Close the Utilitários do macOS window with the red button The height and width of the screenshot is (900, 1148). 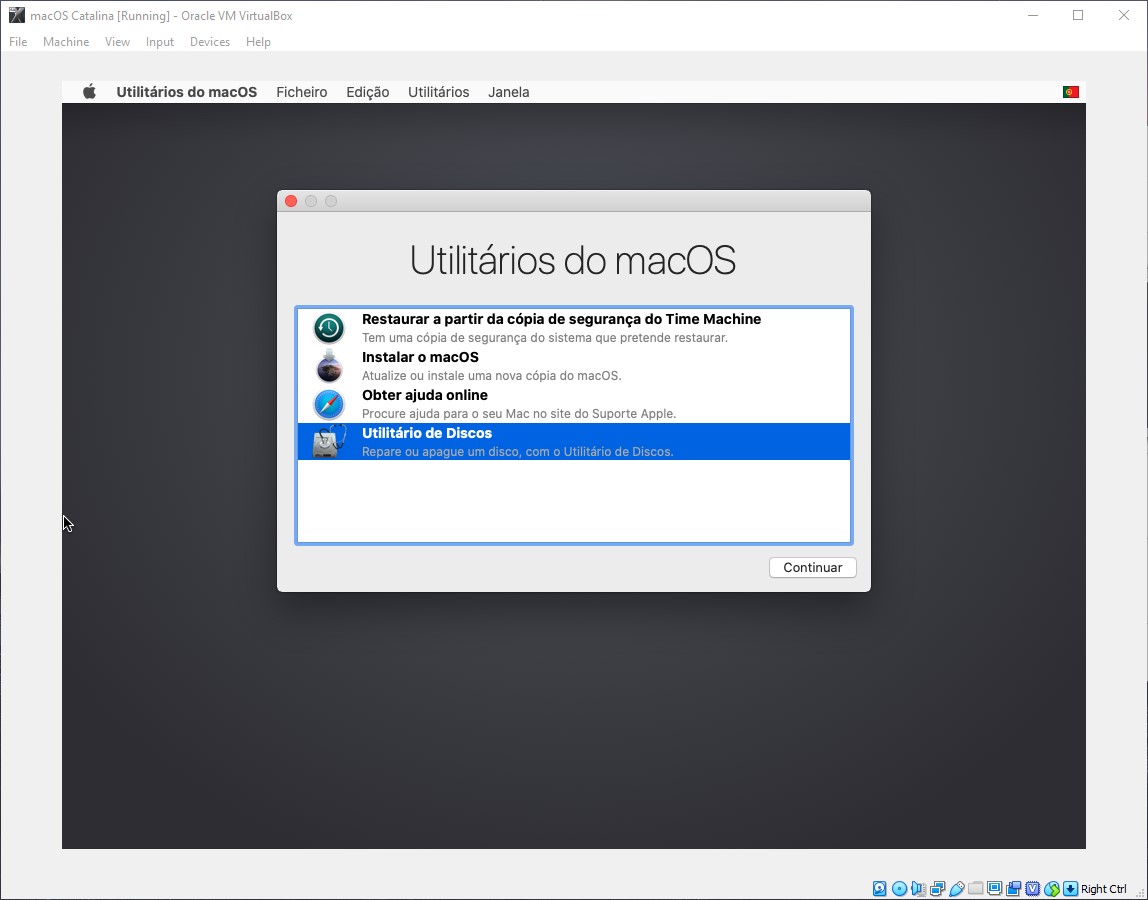(291, 201)
